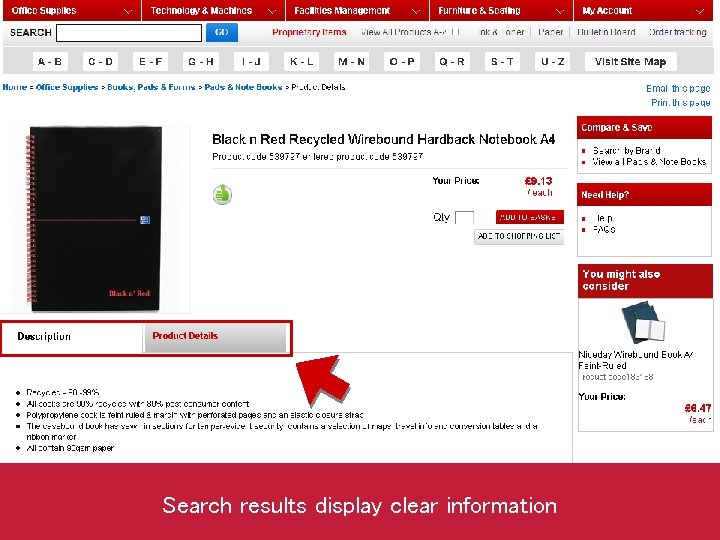Click the Black n' Red notebook image
720x540 pixels.
(x=95, y=219)
